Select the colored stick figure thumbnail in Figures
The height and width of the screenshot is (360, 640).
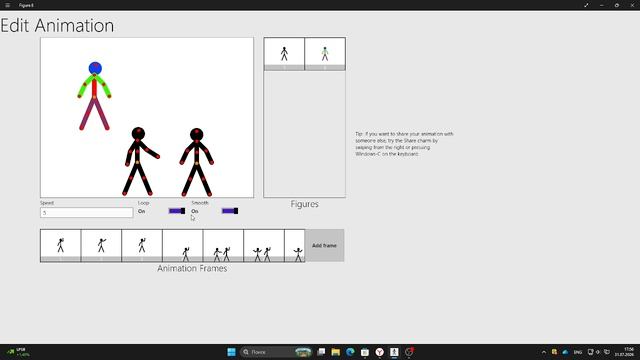tap(325, 54)
